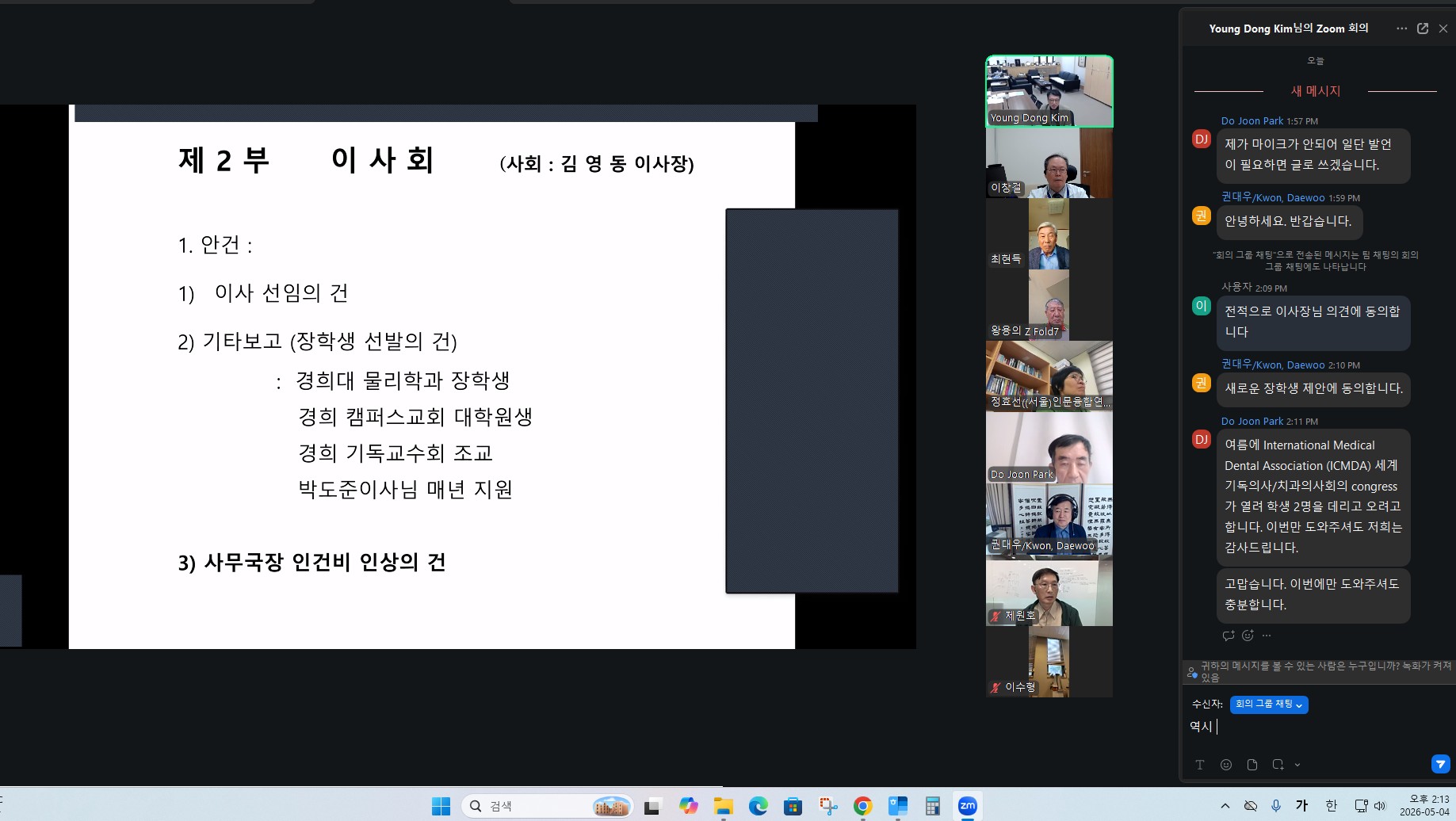The height and width of the screenshot is (821, 1456).
Task: Select 제원호 participant video tile
Action: 1049,591
